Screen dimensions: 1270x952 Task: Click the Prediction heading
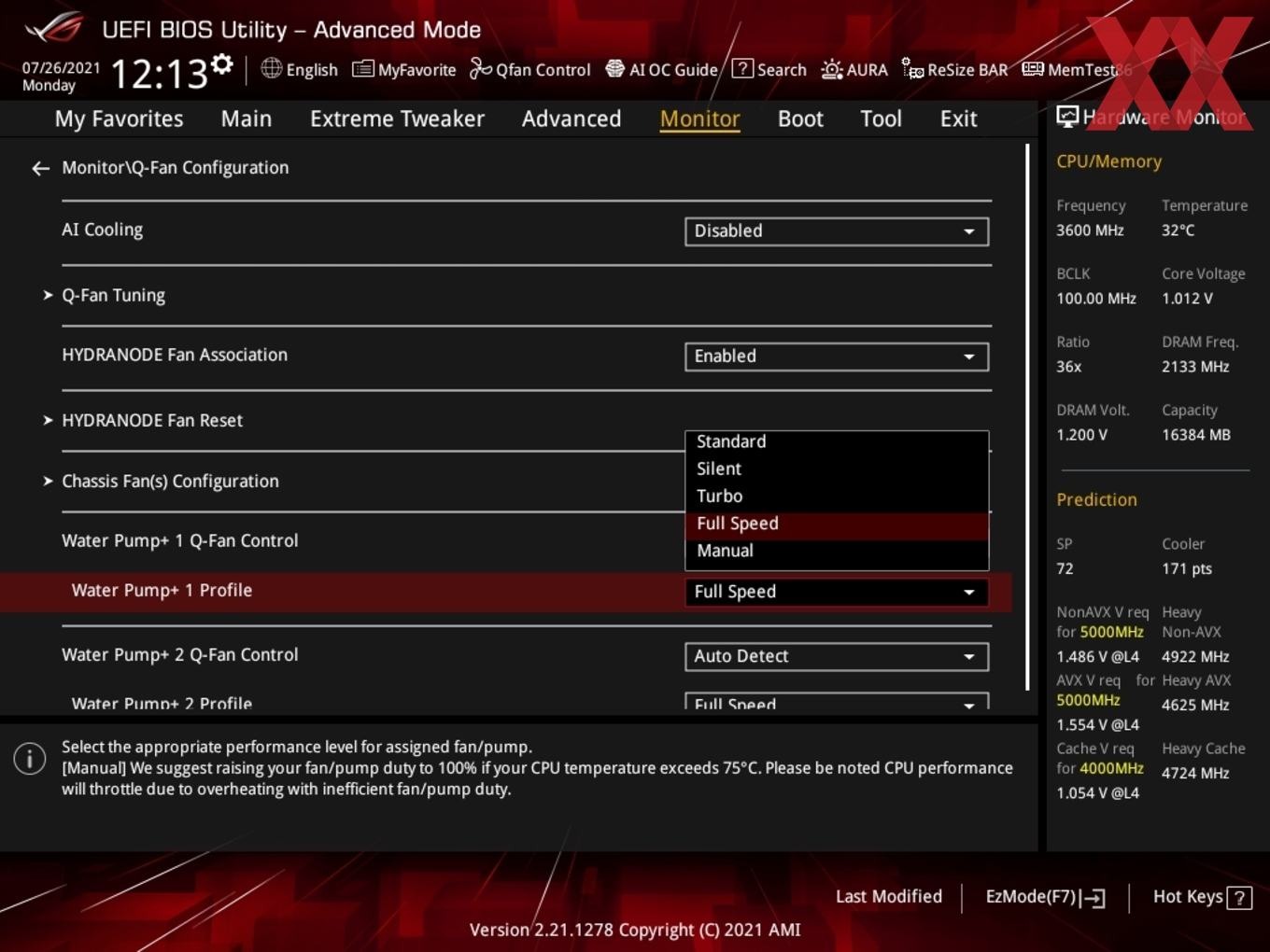pos(1096,499)
